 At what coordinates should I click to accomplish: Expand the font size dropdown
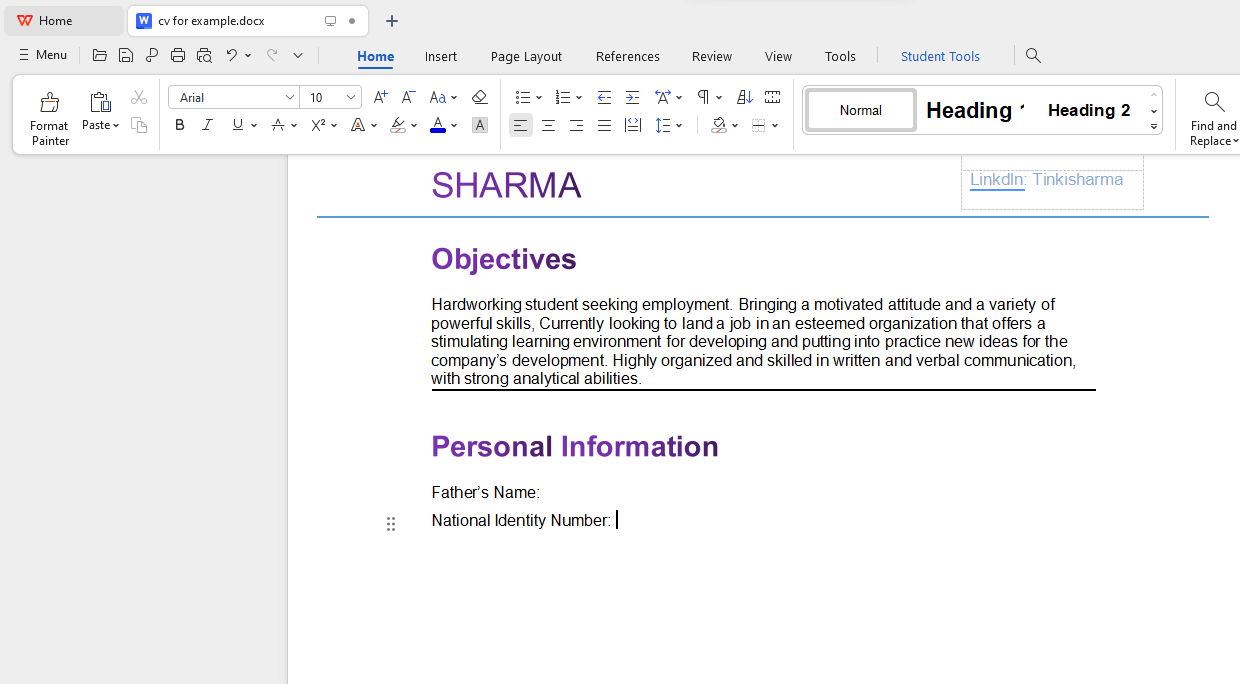(351, 97)
